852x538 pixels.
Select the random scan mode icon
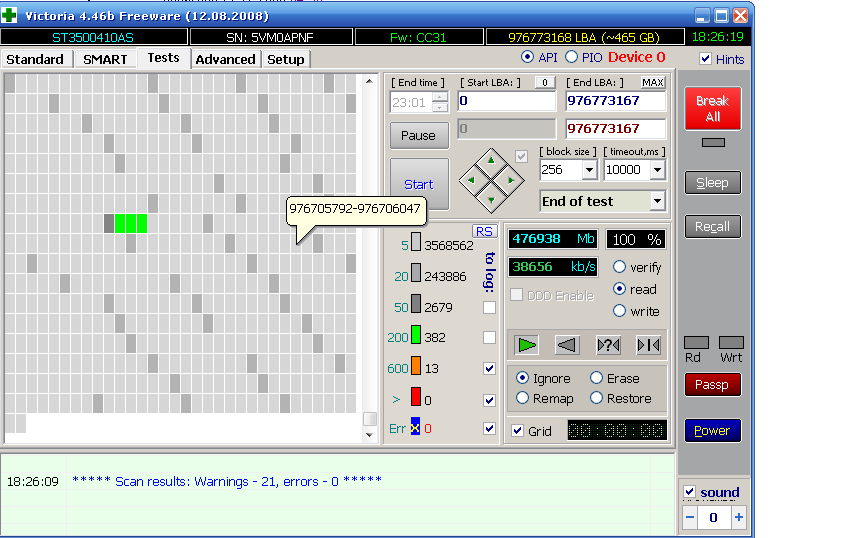pos(608,345)
